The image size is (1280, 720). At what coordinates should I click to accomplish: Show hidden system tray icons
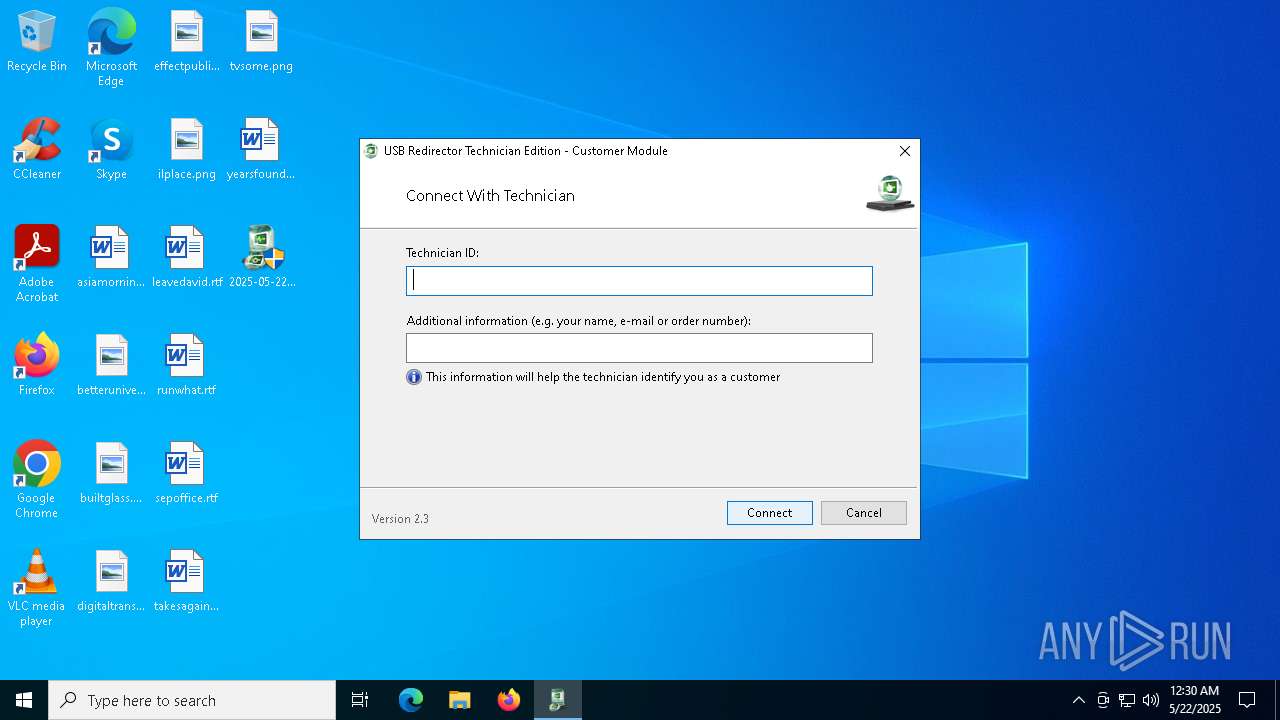1078,700
